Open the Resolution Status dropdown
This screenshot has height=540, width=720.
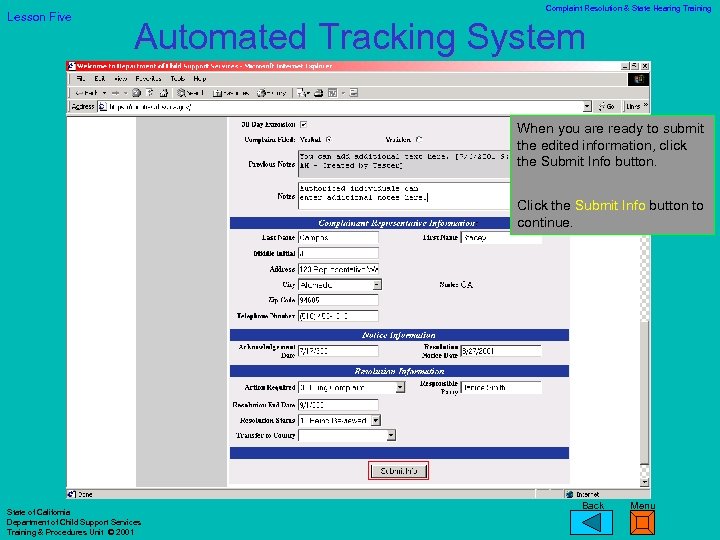[376, 421]
